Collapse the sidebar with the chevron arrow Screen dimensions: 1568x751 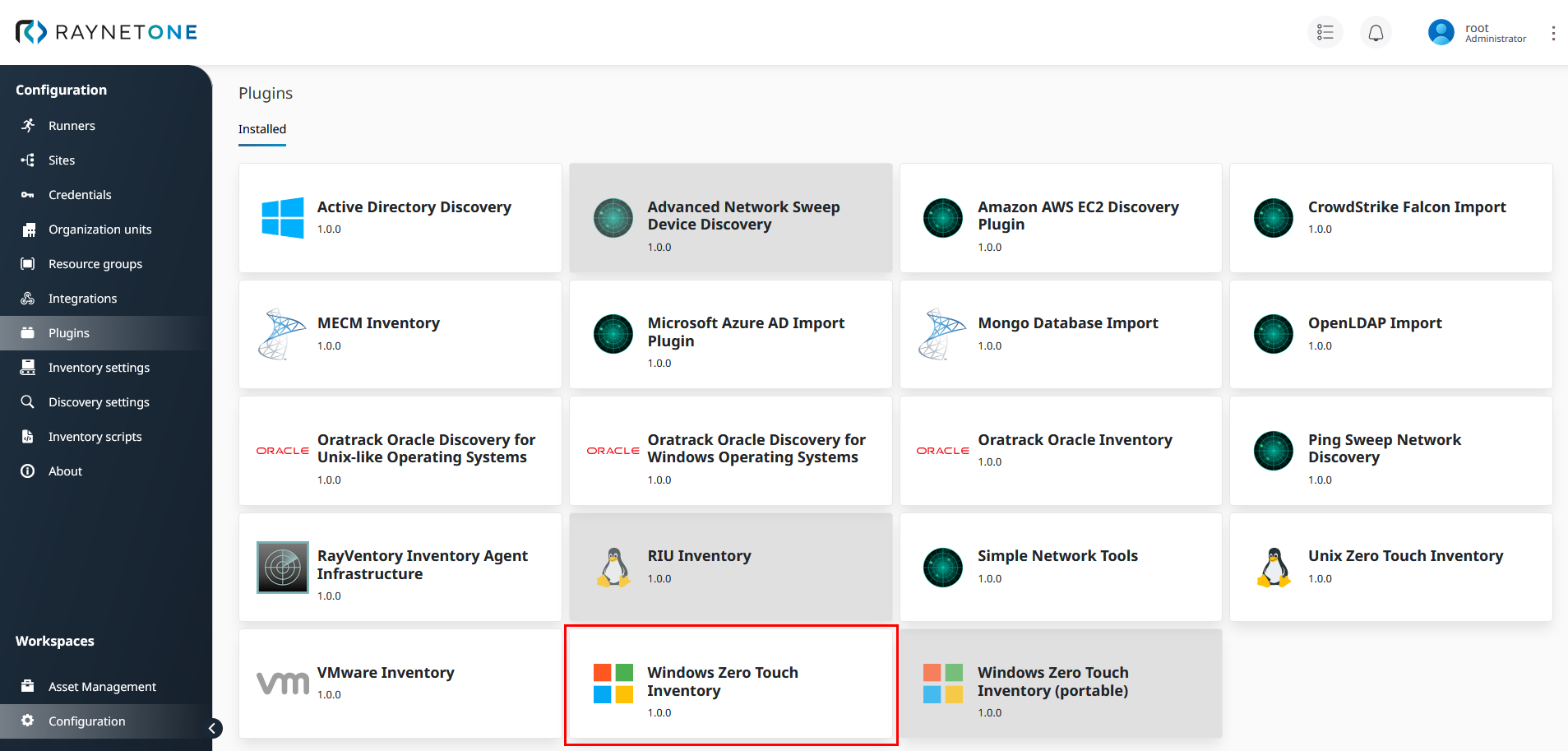pyautogui.click(x=212, y=728)
